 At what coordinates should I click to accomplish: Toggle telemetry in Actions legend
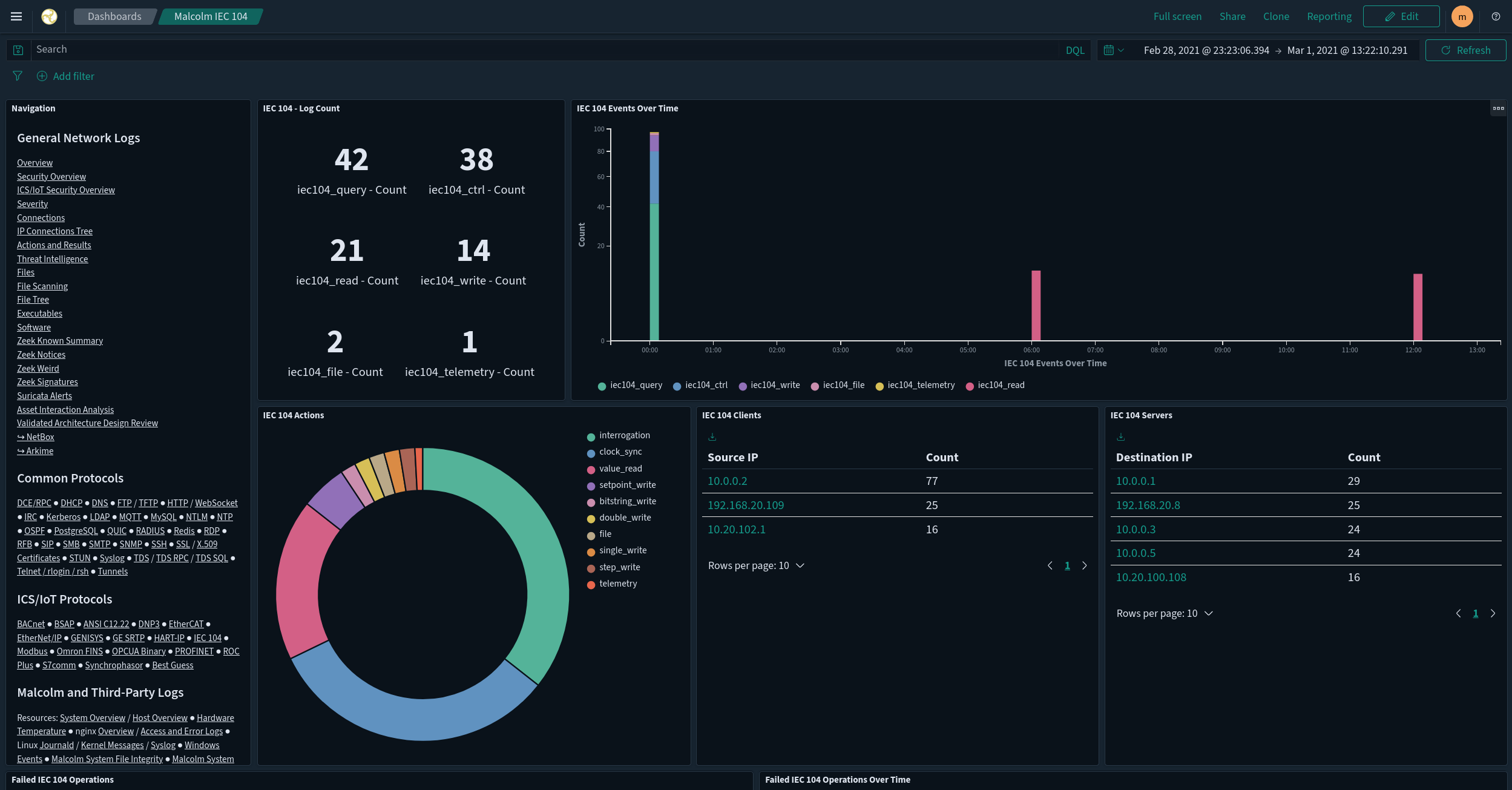click(x=612, y=584)
